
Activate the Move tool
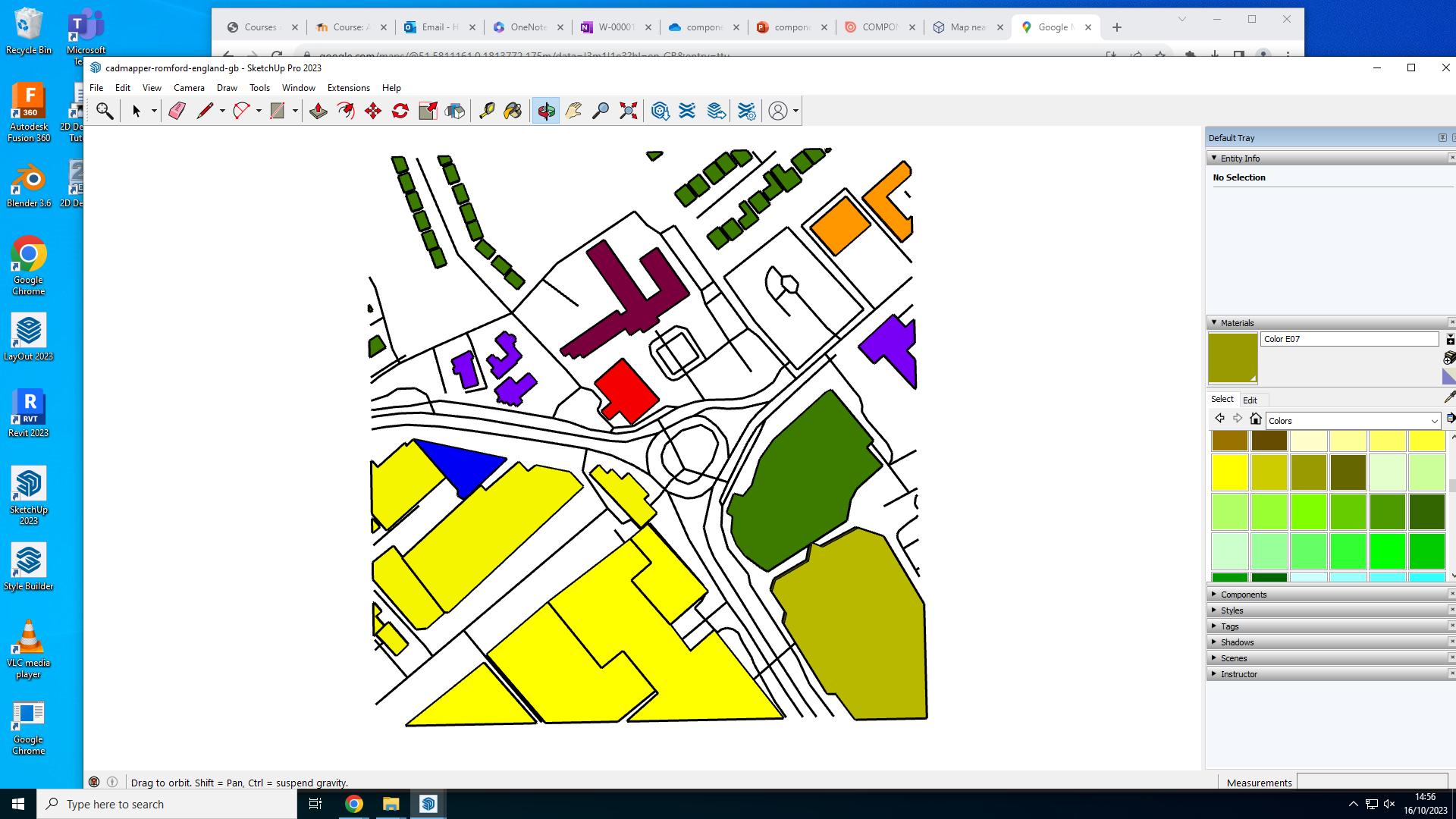[x=373, y=111]
